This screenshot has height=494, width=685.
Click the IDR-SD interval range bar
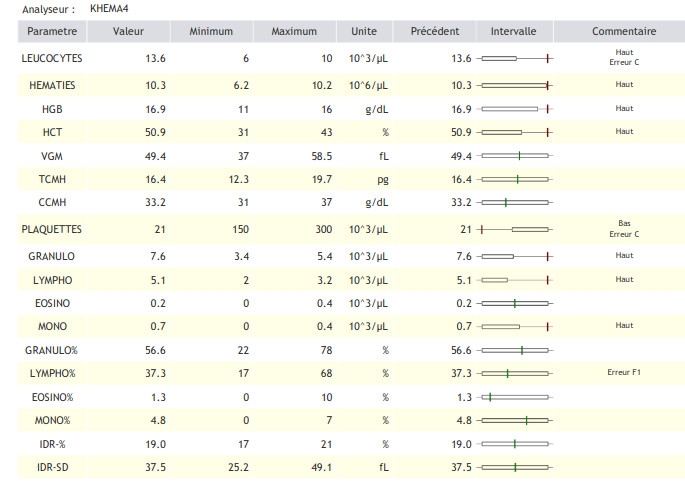click(515, 466)
